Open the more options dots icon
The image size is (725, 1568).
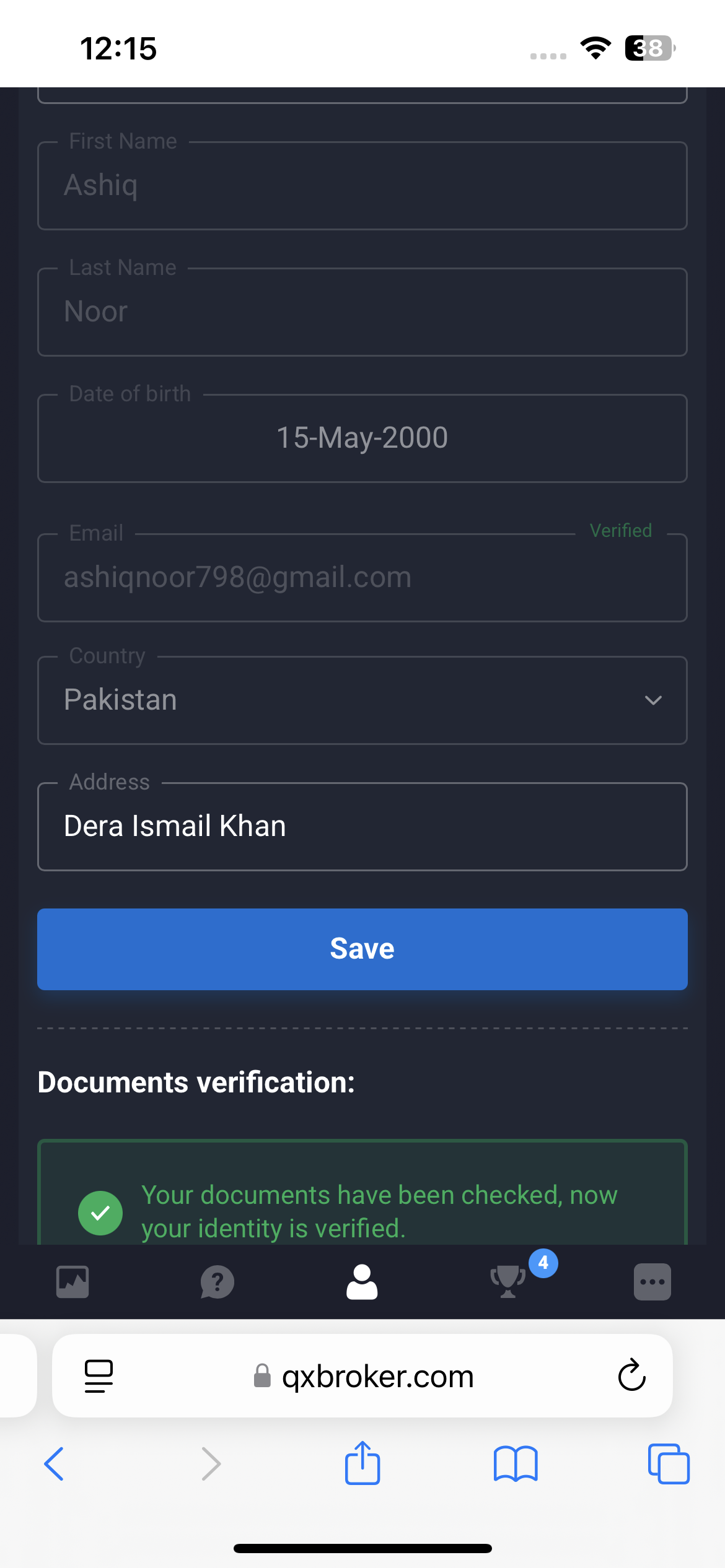[652, 1281]
